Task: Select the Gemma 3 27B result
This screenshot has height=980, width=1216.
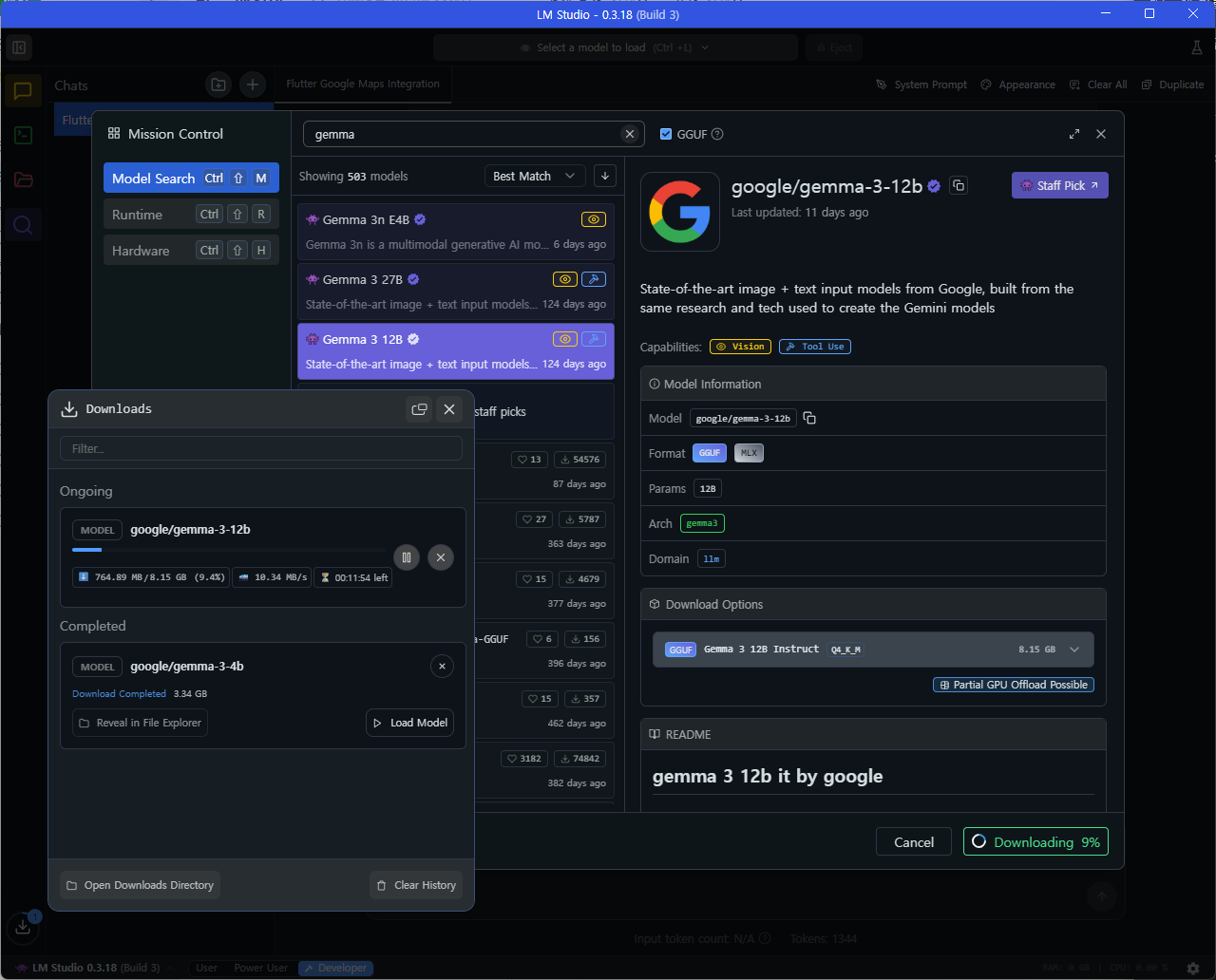Action: coord(456,292)
